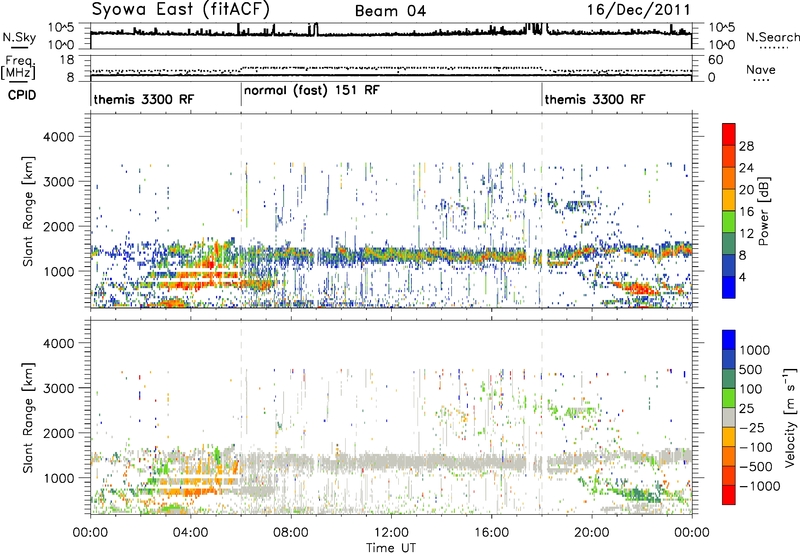This screenshot has height=554, width=800.
Task: Click the red power streak near 22:00
Action: click(x=638, y=289)
